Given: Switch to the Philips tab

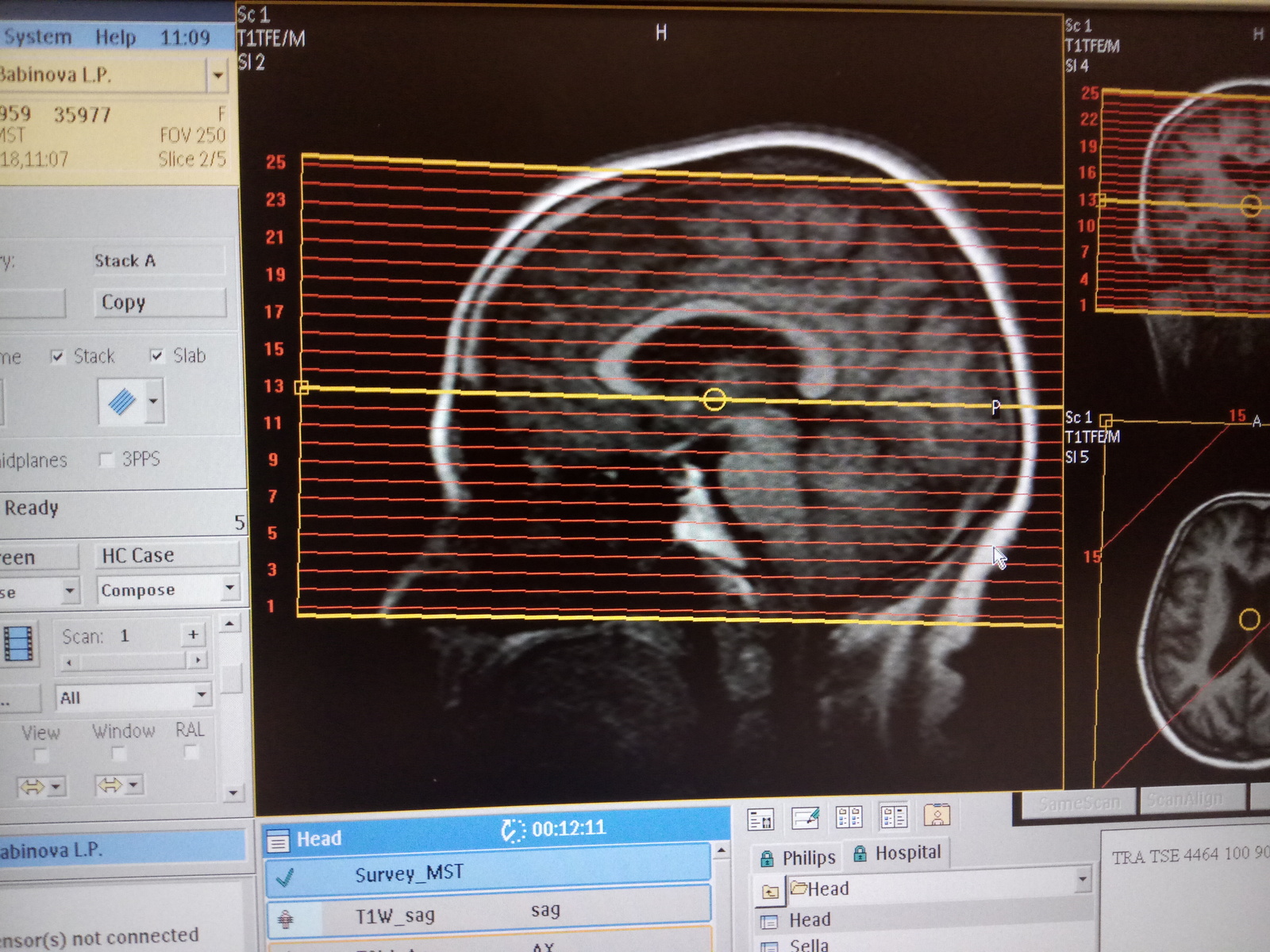Looking at the screenshot, I should [x=798, y=858].
